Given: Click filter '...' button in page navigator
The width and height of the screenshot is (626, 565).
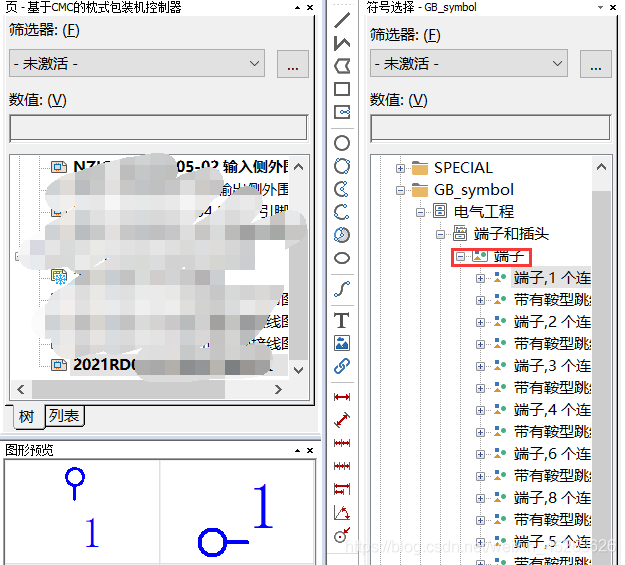Looking at the screenshot, I should (x=293, y=64).
